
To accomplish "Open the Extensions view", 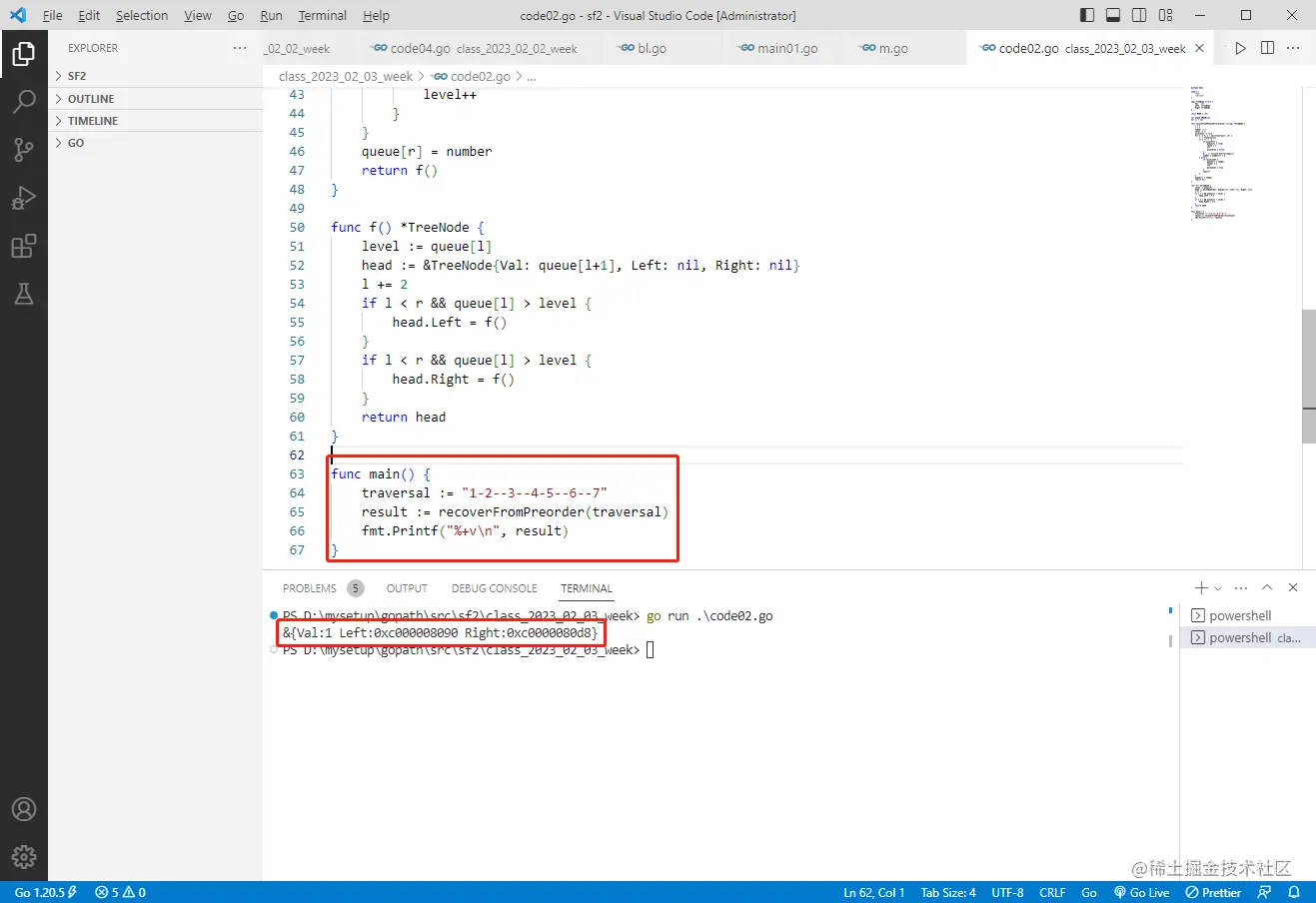I will (24, 246).
